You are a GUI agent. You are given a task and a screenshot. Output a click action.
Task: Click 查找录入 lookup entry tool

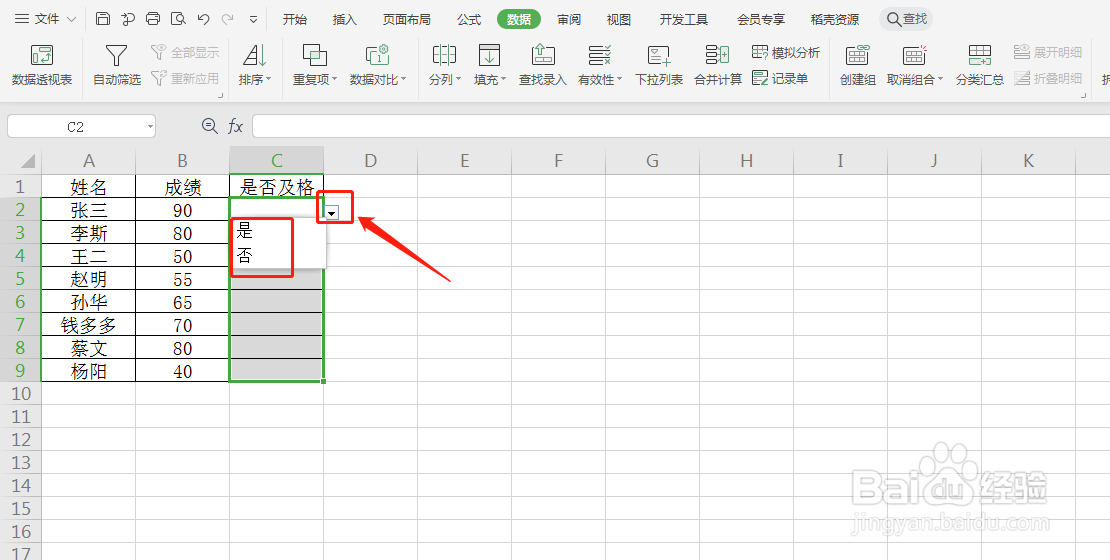tap(542, 65)
